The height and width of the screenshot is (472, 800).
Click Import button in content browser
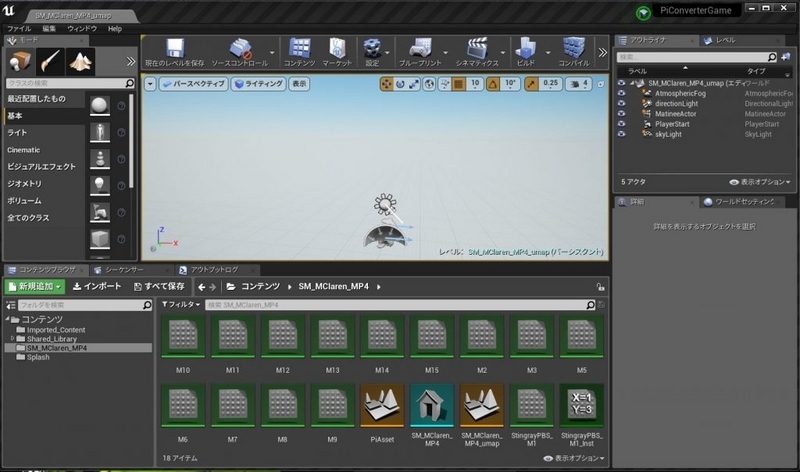(x=97, y=287)
